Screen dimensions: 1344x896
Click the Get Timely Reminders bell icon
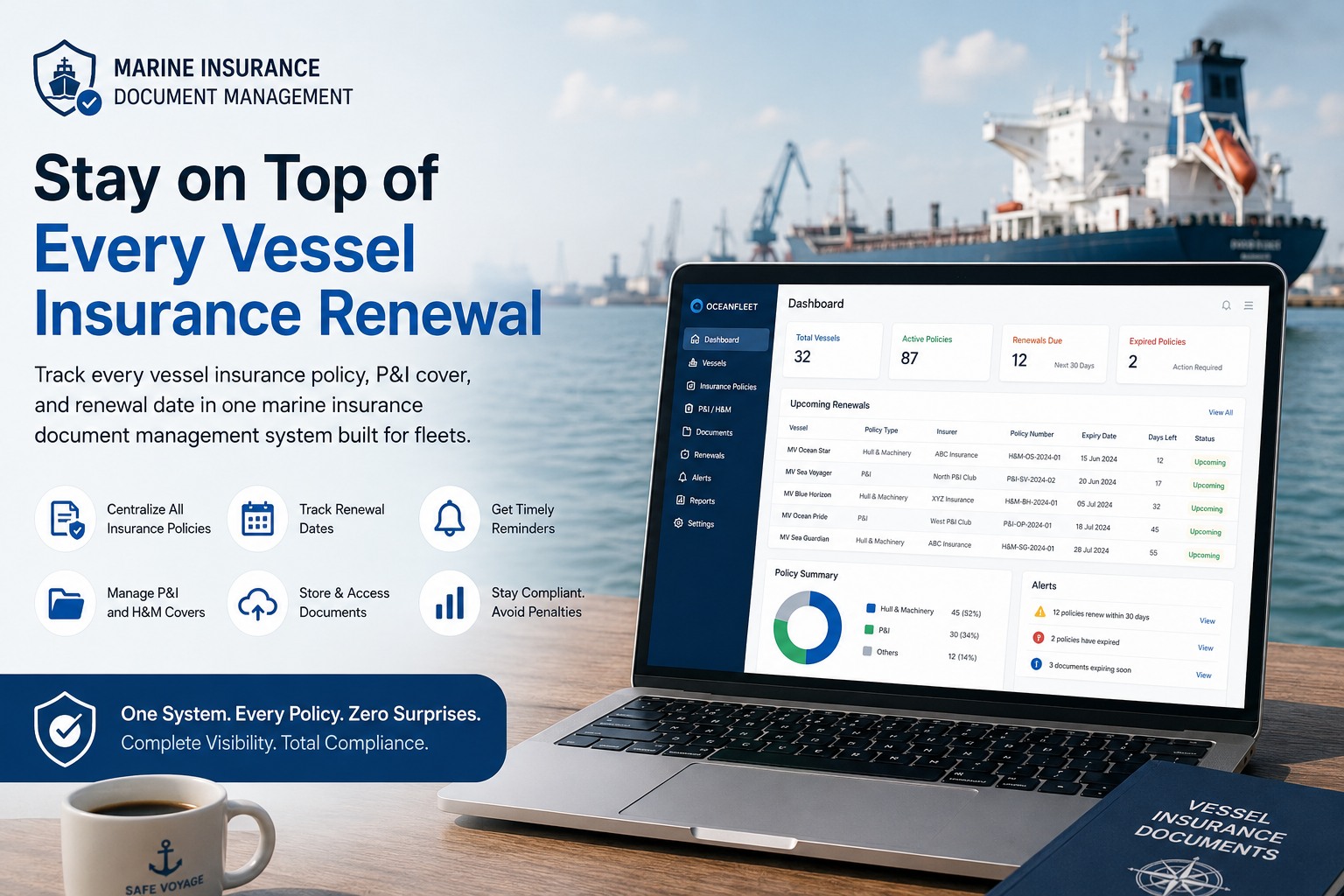click(x=450, y=519)
